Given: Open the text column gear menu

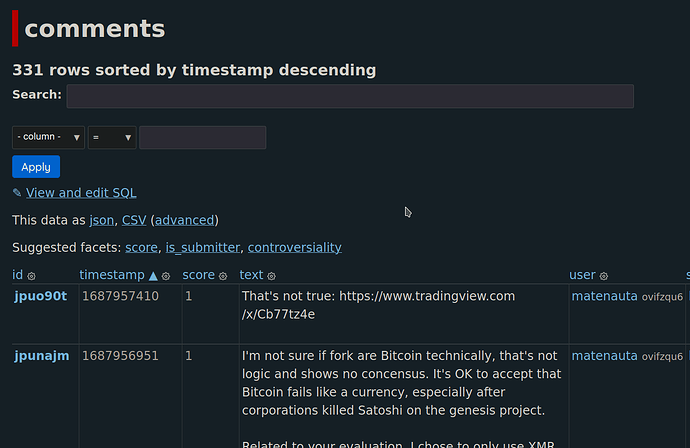Looking at the screenshot, I should pyautogui.click(x=271, y=275).
